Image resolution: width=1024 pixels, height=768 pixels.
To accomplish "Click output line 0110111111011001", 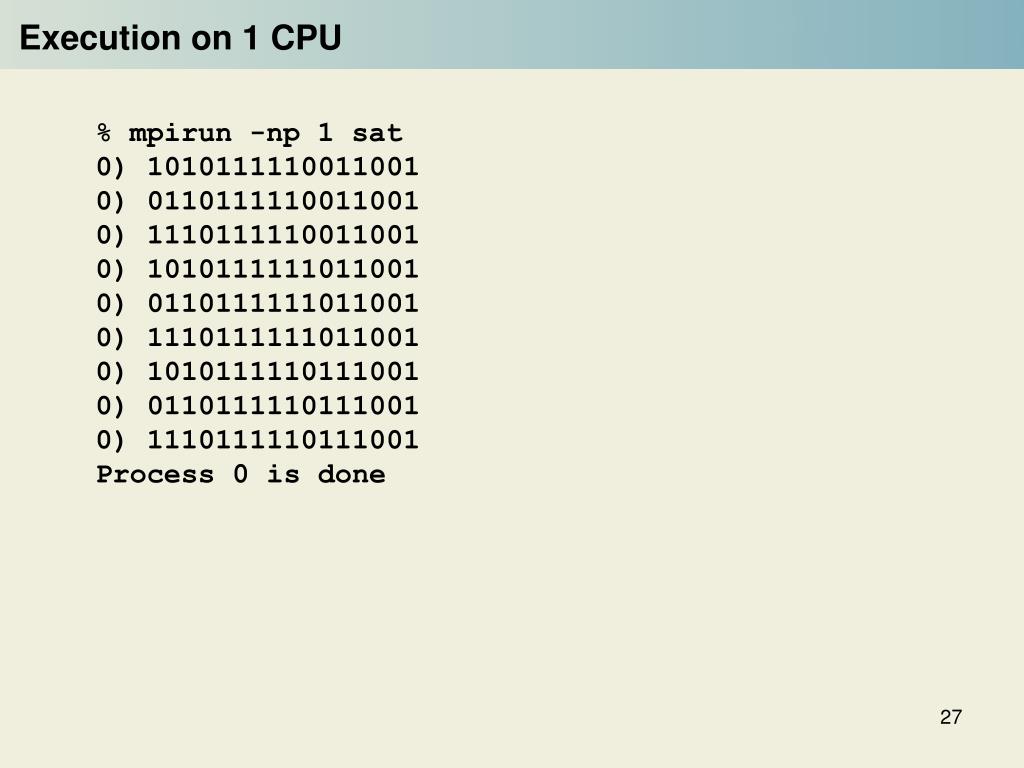I will pyautogui.click(x=257, y=303).
